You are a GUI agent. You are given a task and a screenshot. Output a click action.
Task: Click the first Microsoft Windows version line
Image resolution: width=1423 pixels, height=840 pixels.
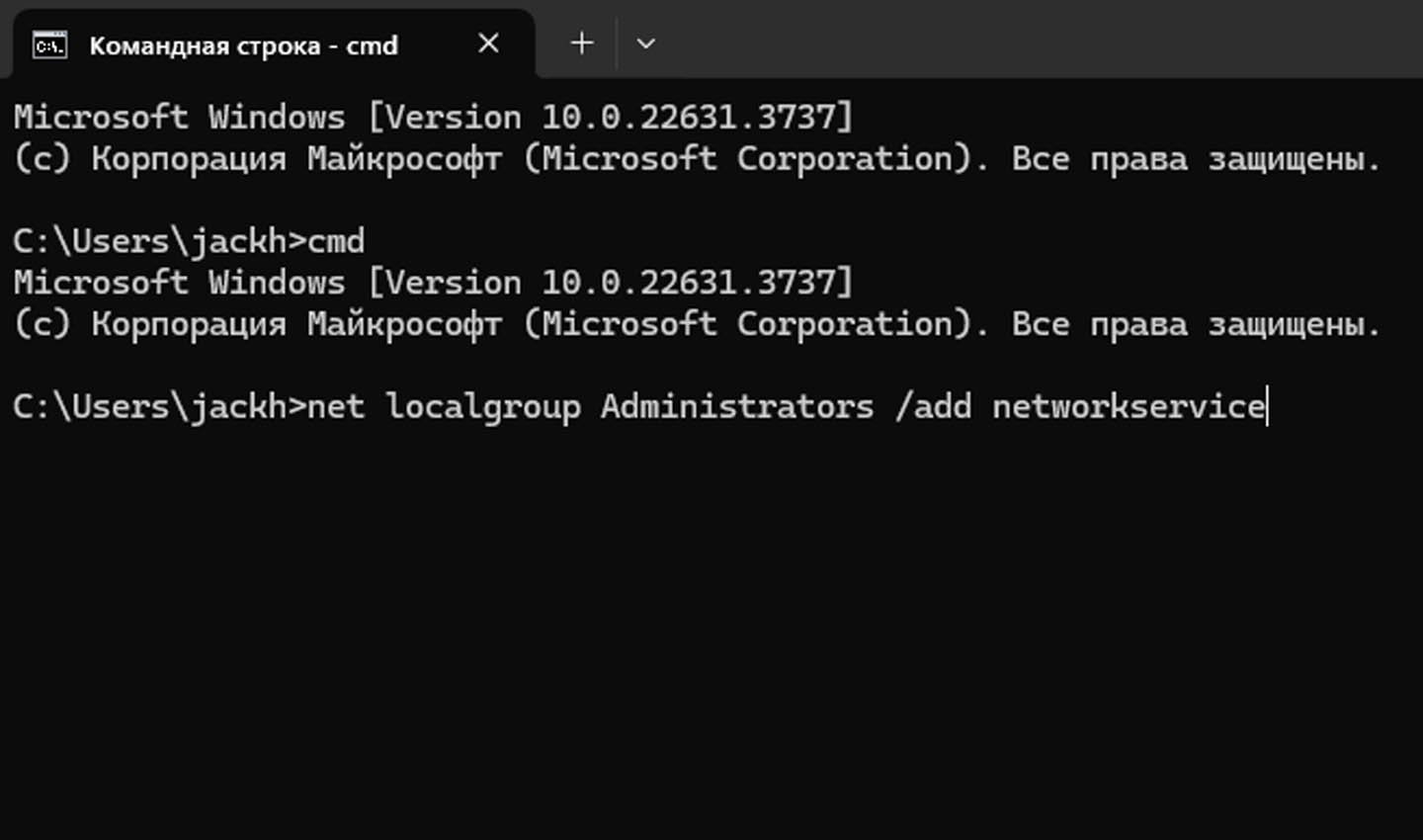(433, 118)
